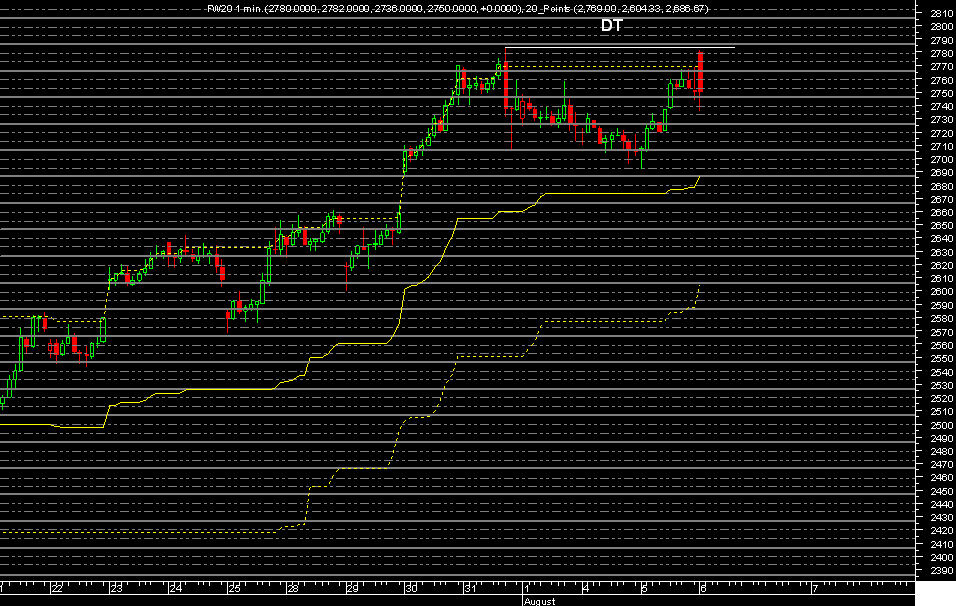Viewport: 956px width, 606px height.
Task: Click date label 24 on the time axis
Action: [176, 588]
